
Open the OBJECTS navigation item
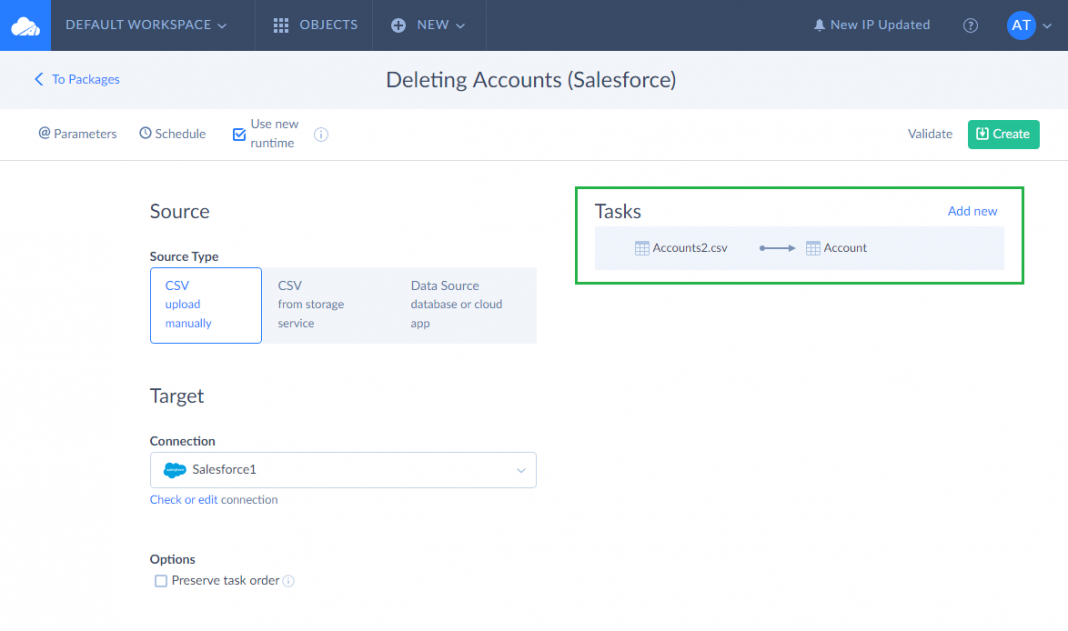coord(313,25)
